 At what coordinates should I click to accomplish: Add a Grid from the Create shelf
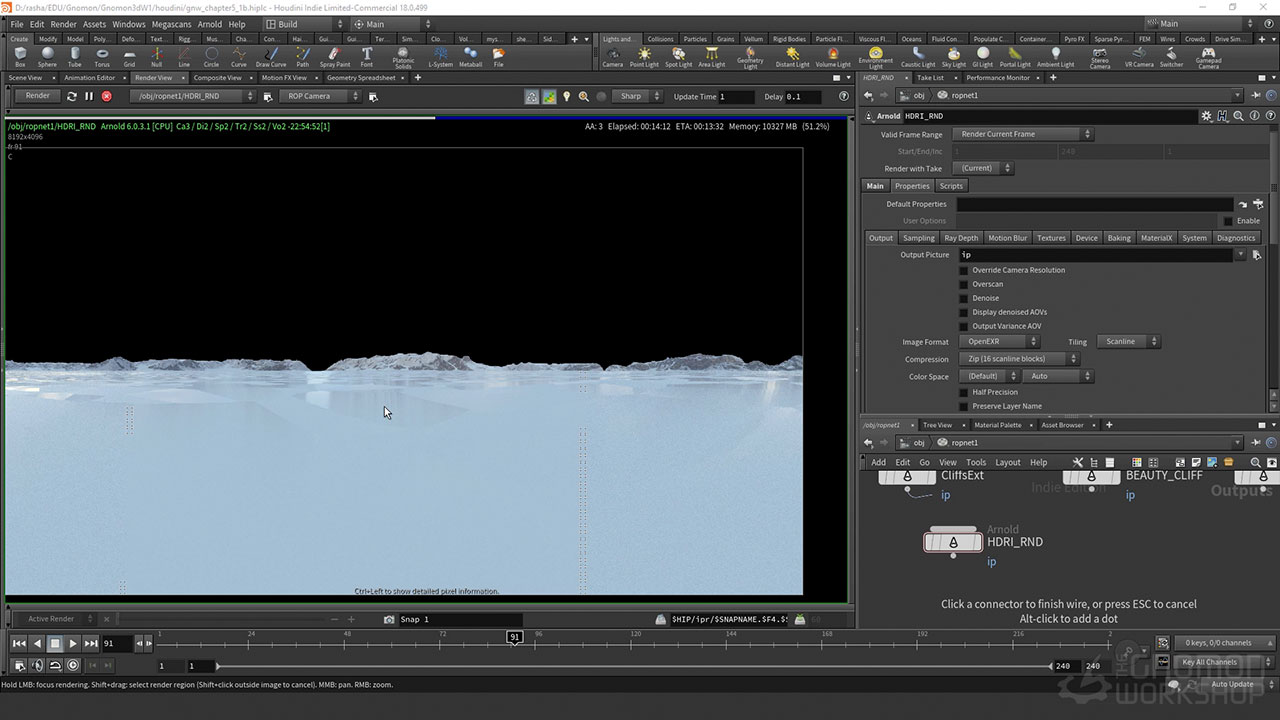129,56
